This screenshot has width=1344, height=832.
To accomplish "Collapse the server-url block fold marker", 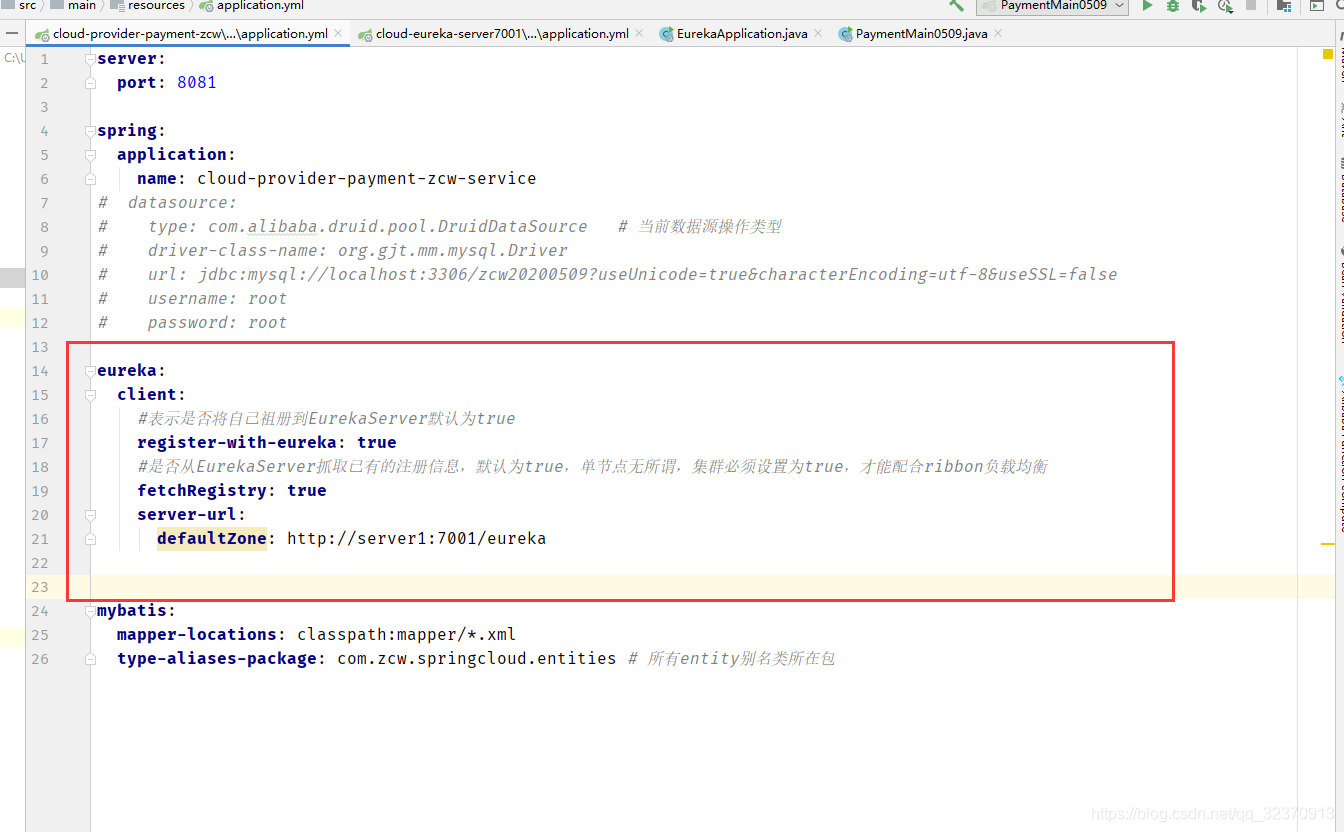I will [x=90, y=515].
